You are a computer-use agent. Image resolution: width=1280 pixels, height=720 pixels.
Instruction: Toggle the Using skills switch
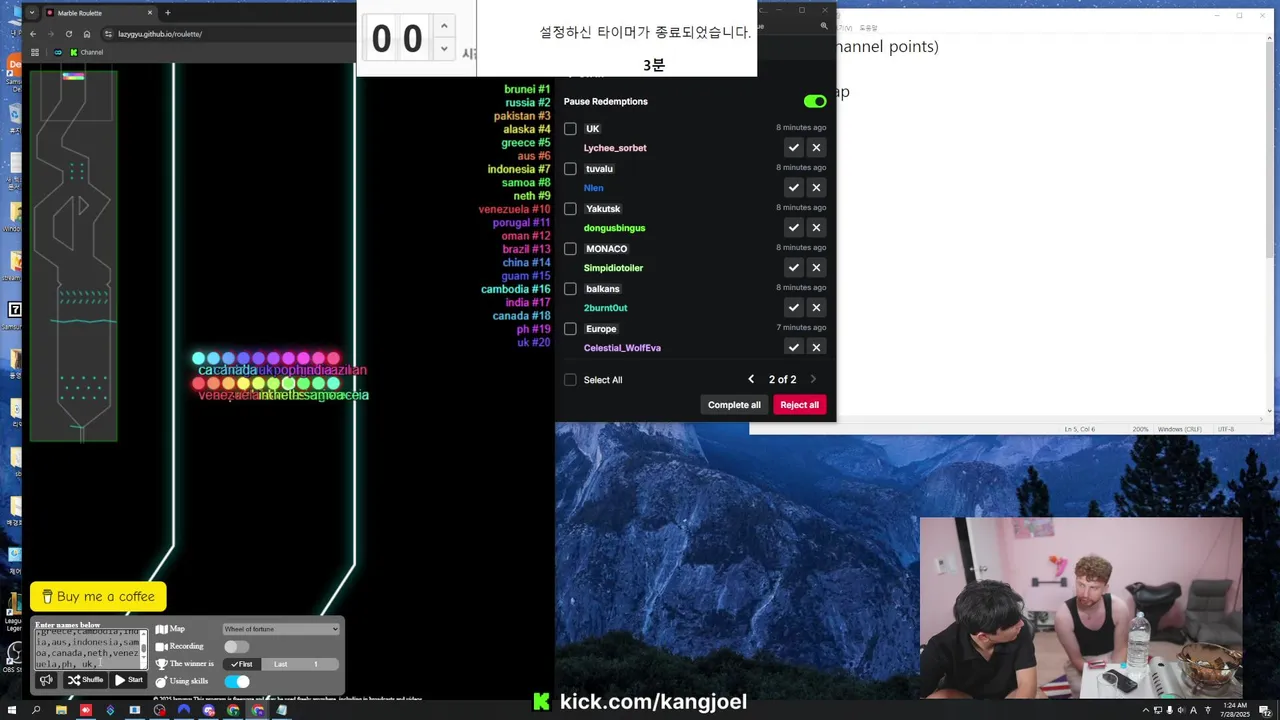click(x=237, y=682)
